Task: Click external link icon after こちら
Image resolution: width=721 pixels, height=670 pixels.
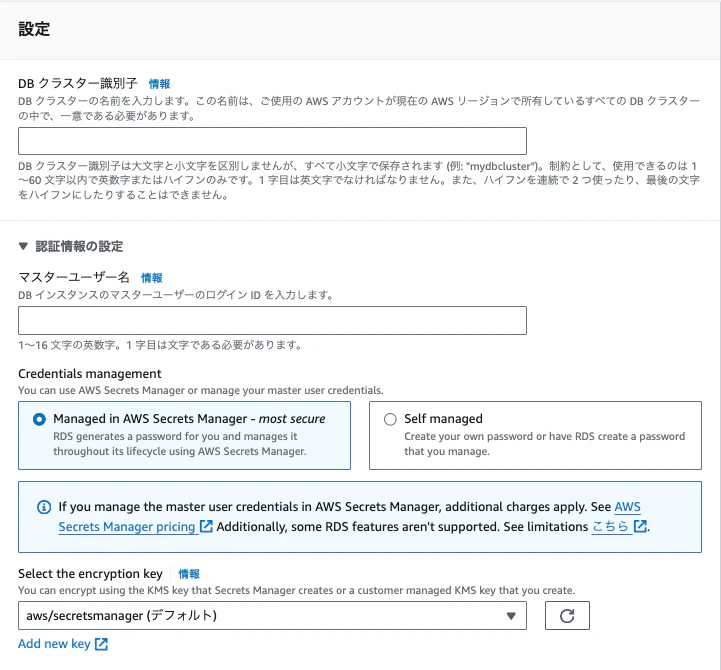Action: coord(640,527)
